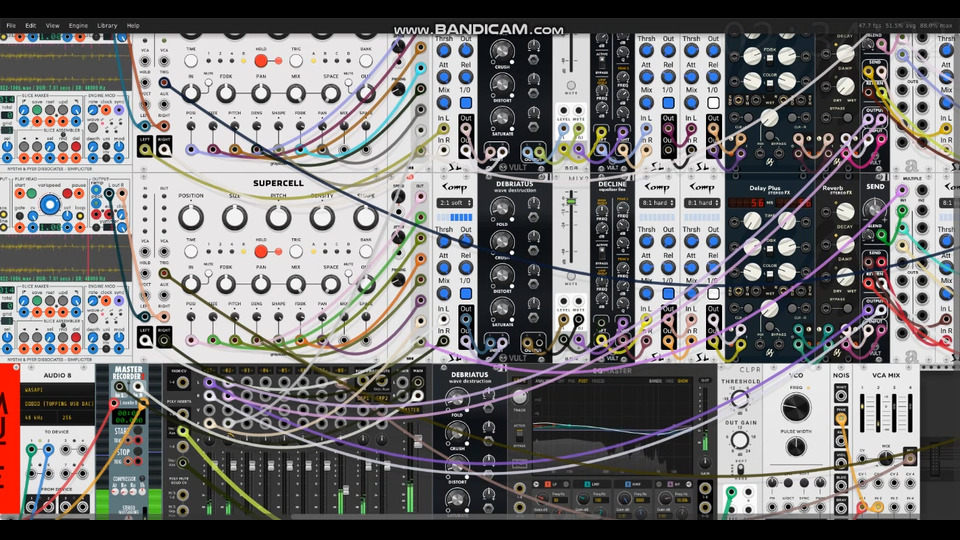Image resolution: width=960 pixels, height=540 pixels.
Task: Open the Engine menu
Action: [78, 26]
